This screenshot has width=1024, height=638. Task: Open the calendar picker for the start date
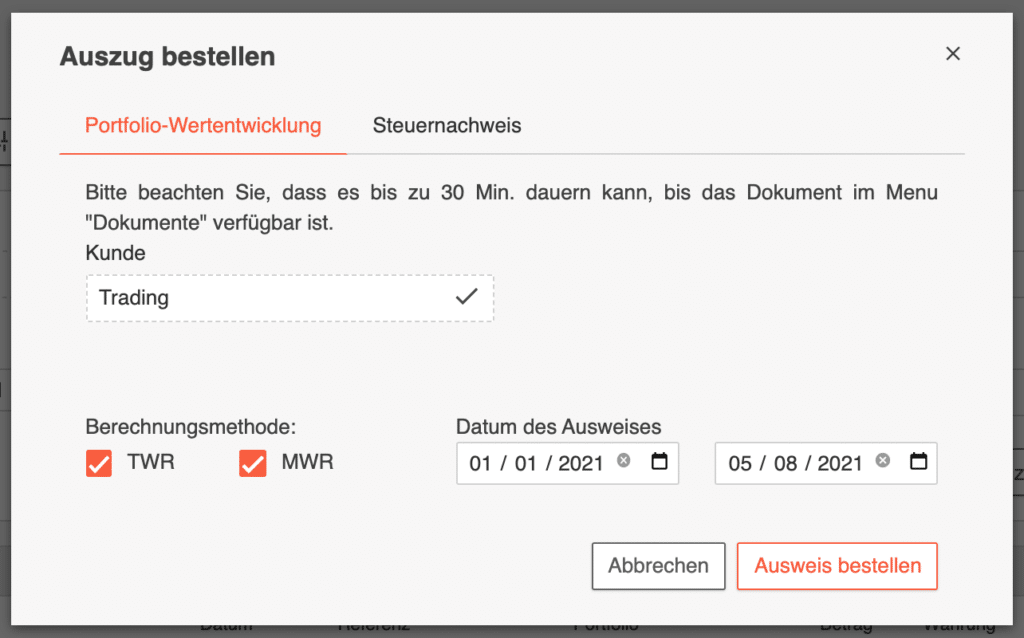[659, 462]
